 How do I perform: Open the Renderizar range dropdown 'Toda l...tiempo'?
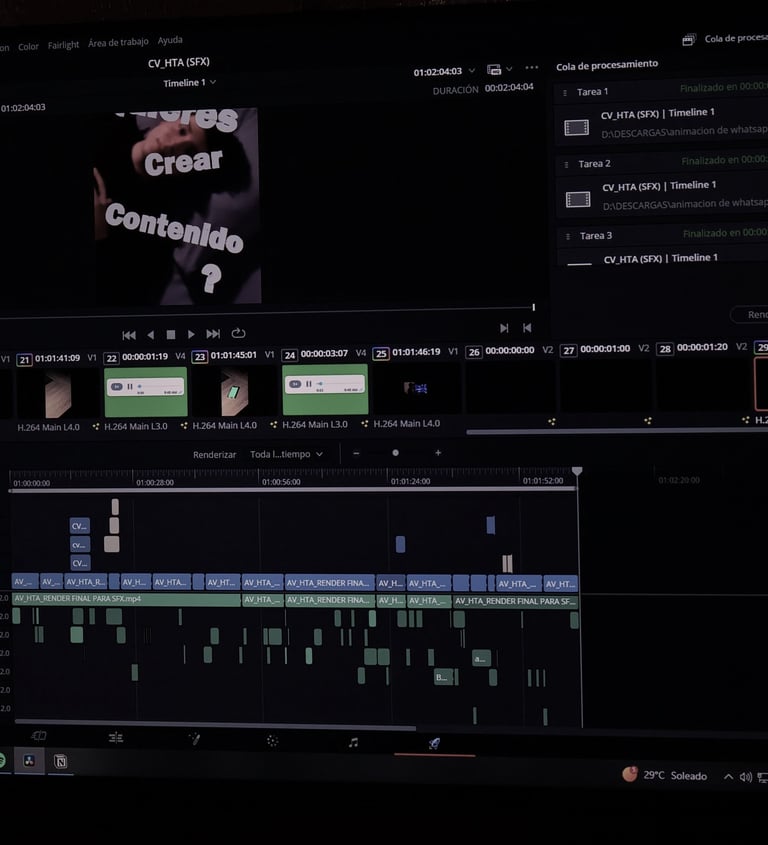tap(286, 454)
